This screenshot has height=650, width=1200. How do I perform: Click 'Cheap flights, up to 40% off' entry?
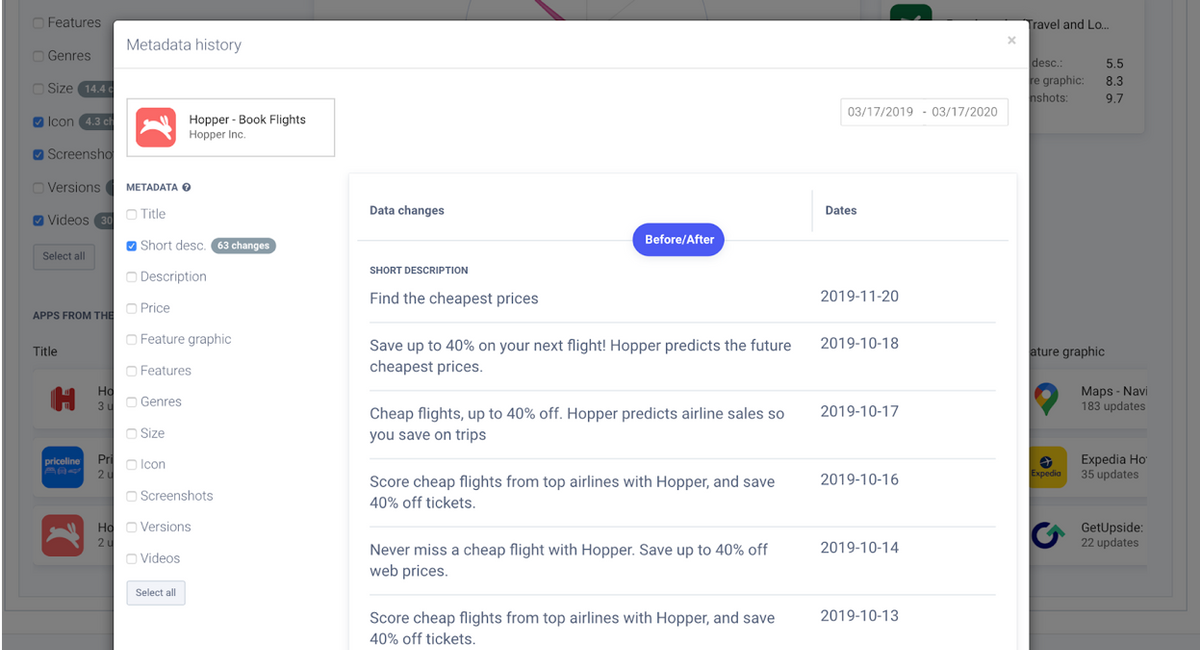pos(577,424)
